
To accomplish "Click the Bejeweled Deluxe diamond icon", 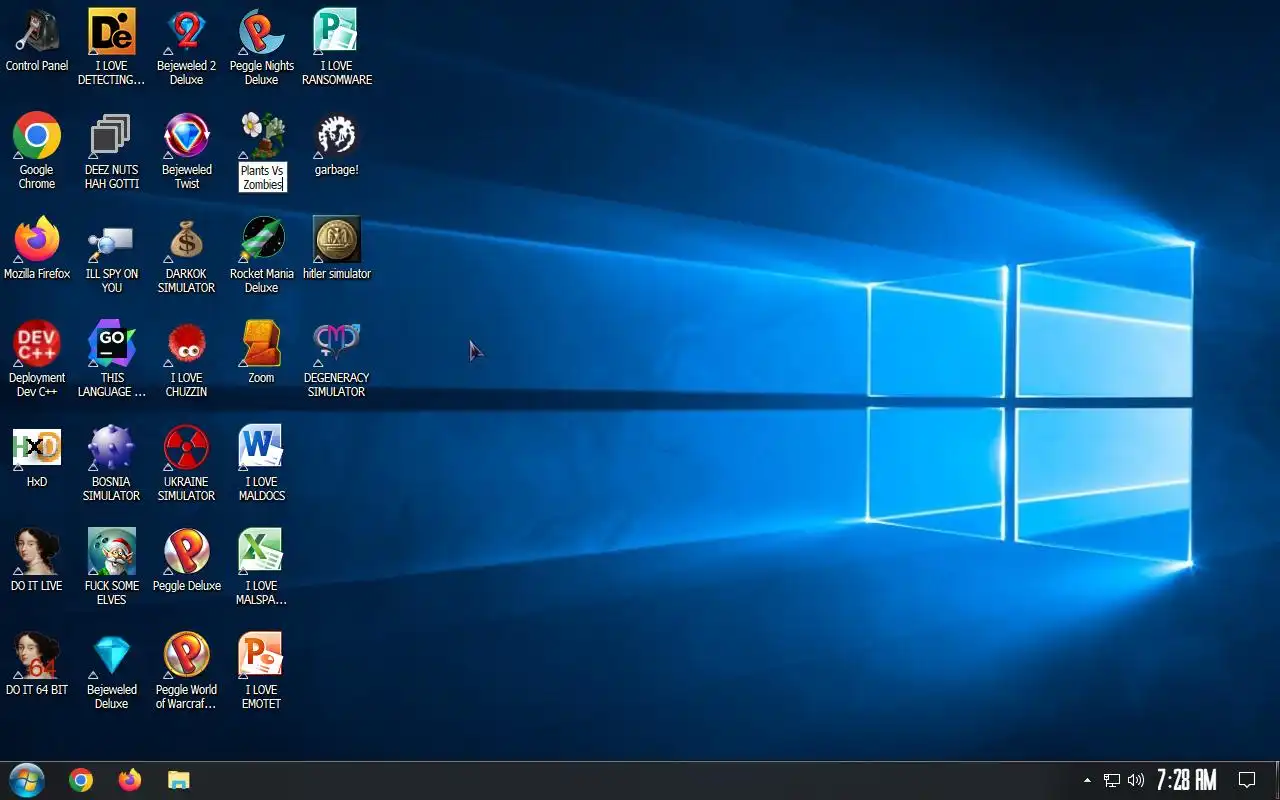I will point(112,656).
